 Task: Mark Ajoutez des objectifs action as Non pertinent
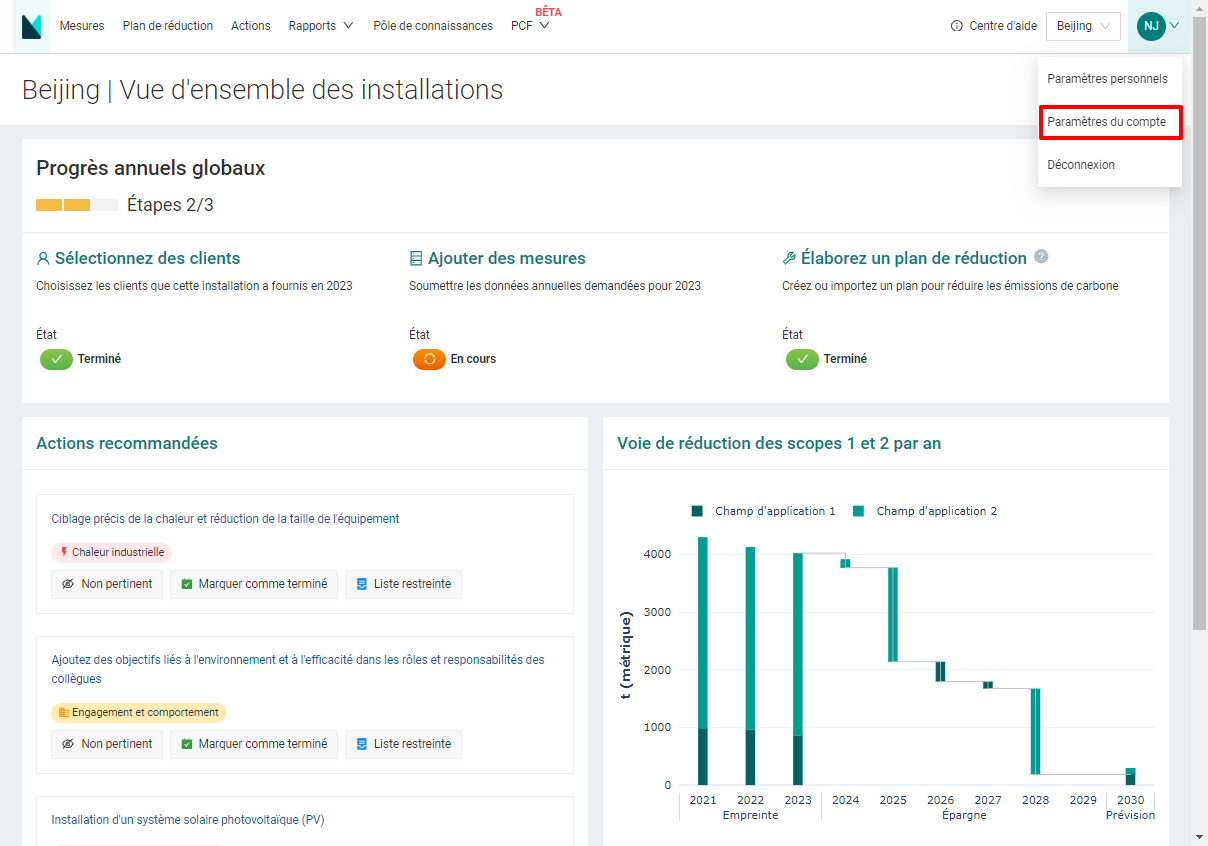107,744
